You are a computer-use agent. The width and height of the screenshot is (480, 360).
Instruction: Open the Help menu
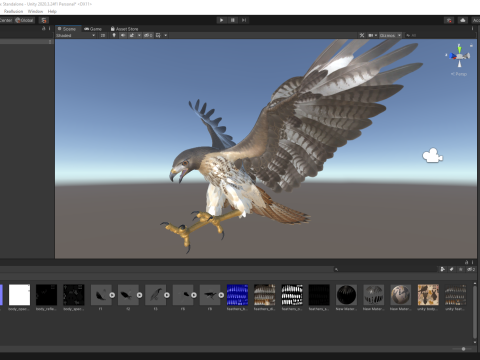click(x=52, y=11)
